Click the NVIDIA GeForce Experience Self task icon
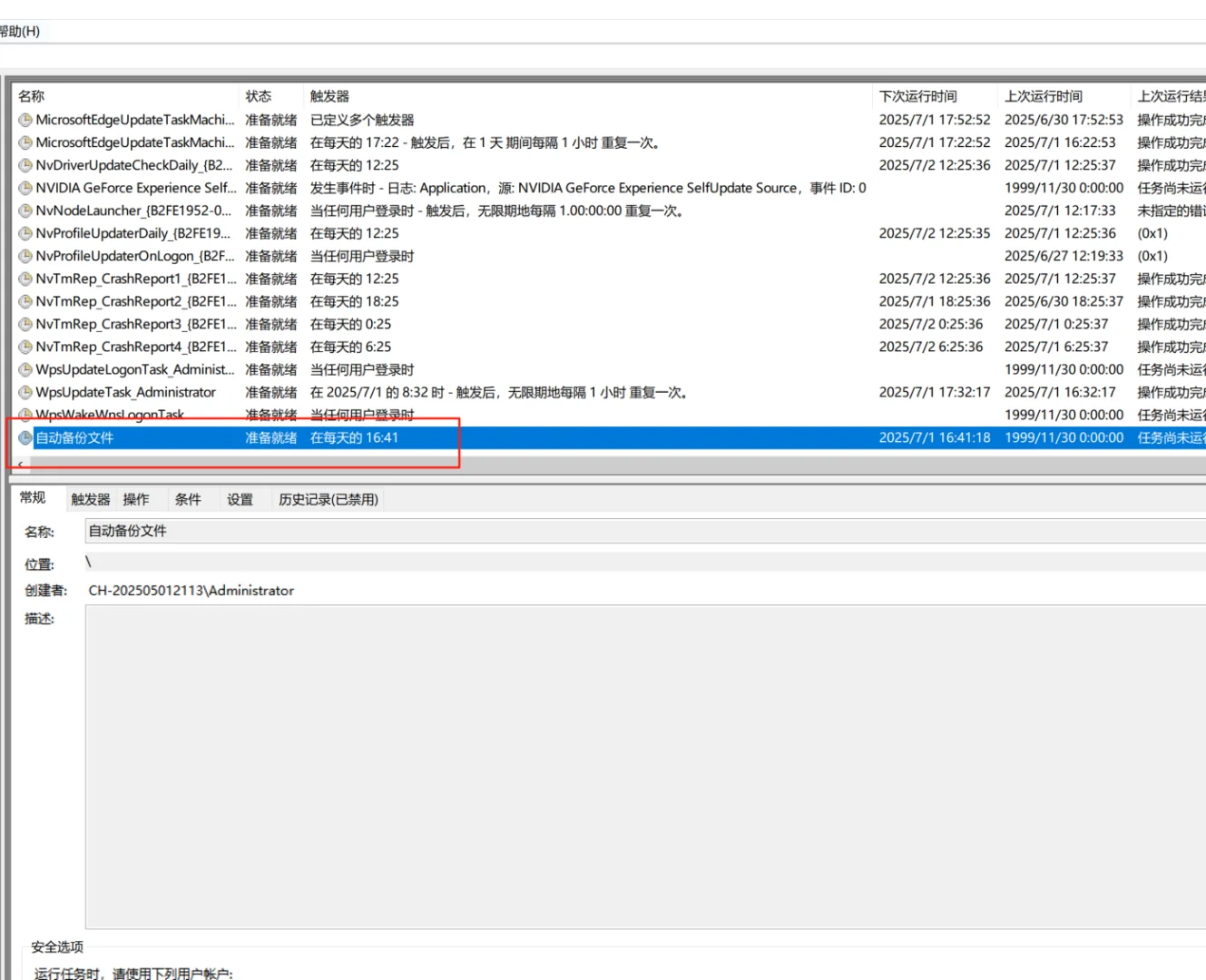The width and height of the screenshot is (1206, 980). pyautogui.click(x=25, y=188)
